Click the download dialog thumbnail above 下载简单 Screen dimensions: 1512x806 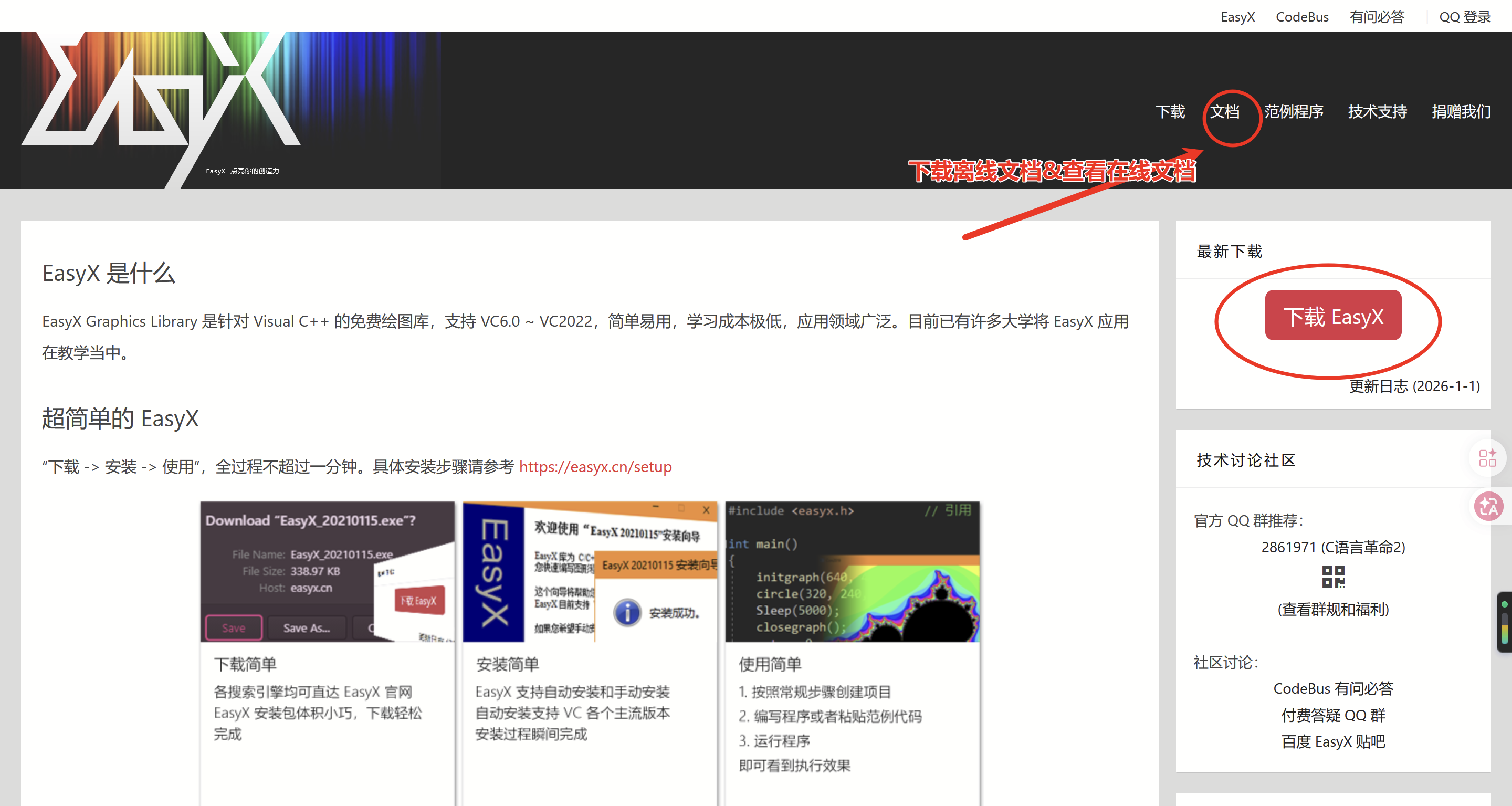coord(328,572)
